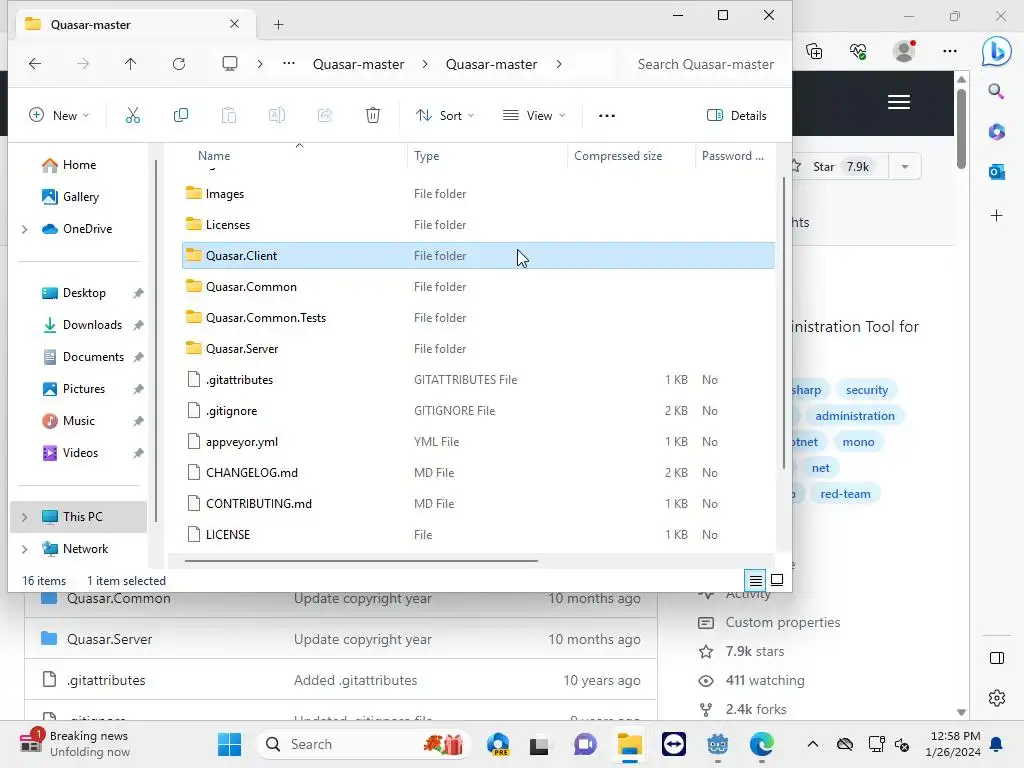Close the Quasar-master tab
The image size is (1024, 768).
234,24
